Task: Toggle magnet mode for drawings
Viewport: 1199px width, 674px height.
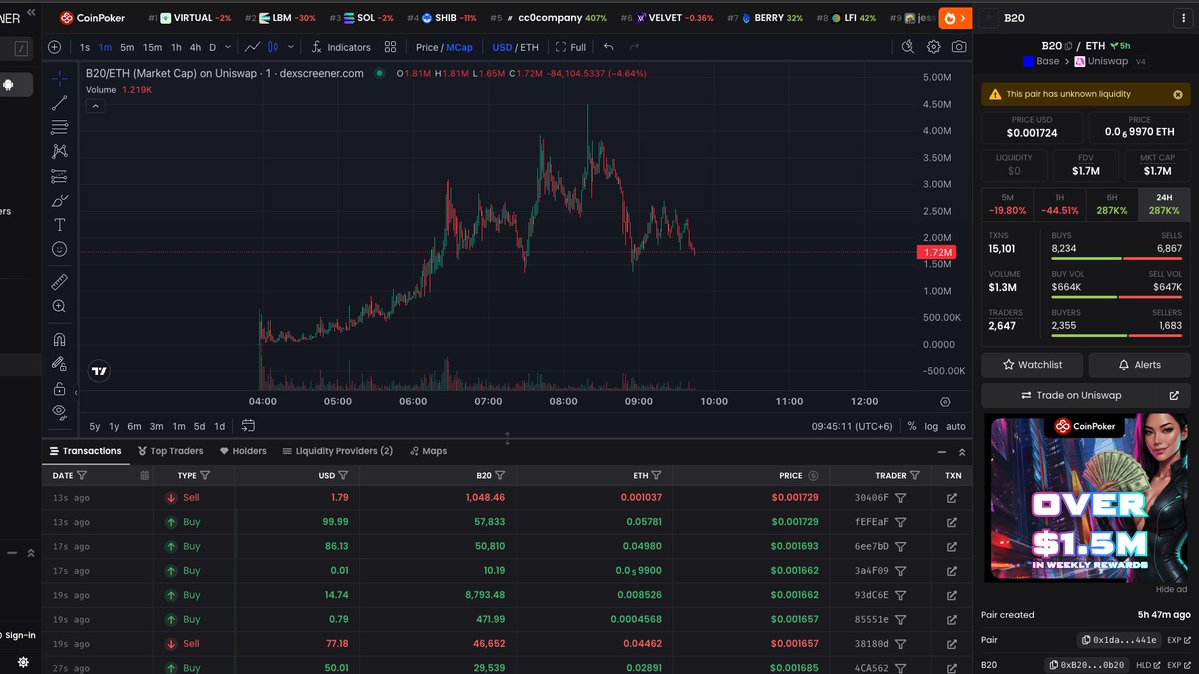Action: (60, 339)
